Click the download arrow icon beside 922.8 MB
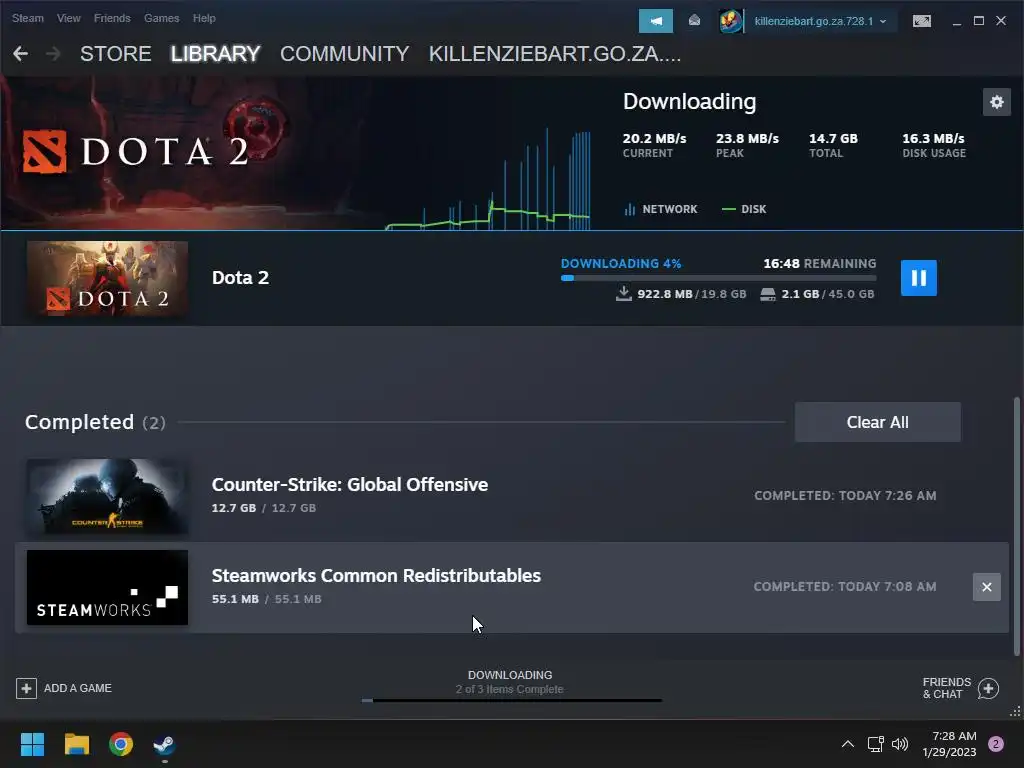Image resolution: width=1024 pixels, height=768 pixels. coord(624,293)
